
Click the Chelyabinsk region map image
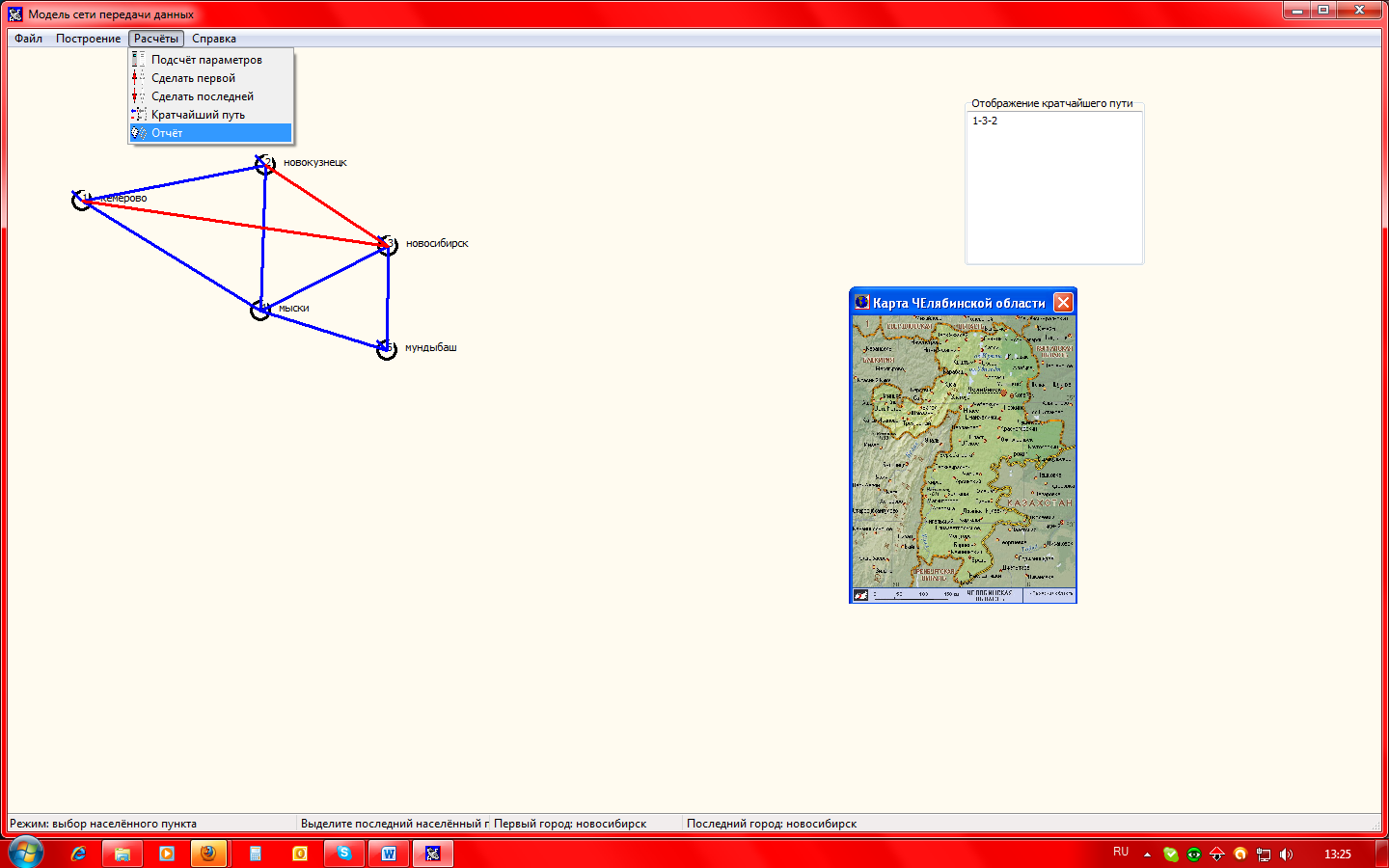click(964, 452)
